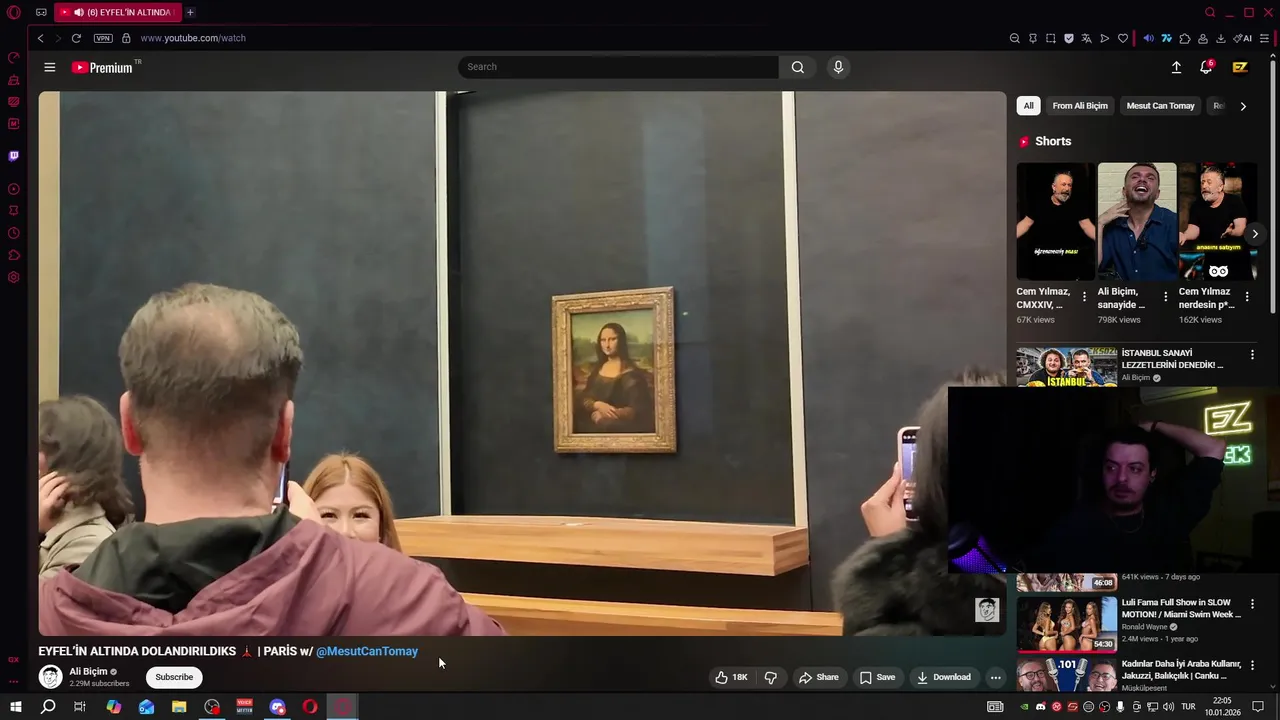This screenshot has height=720, width=1280.
Task: Open the Opera GX main menu logo
Action: [x=14, y=13]
